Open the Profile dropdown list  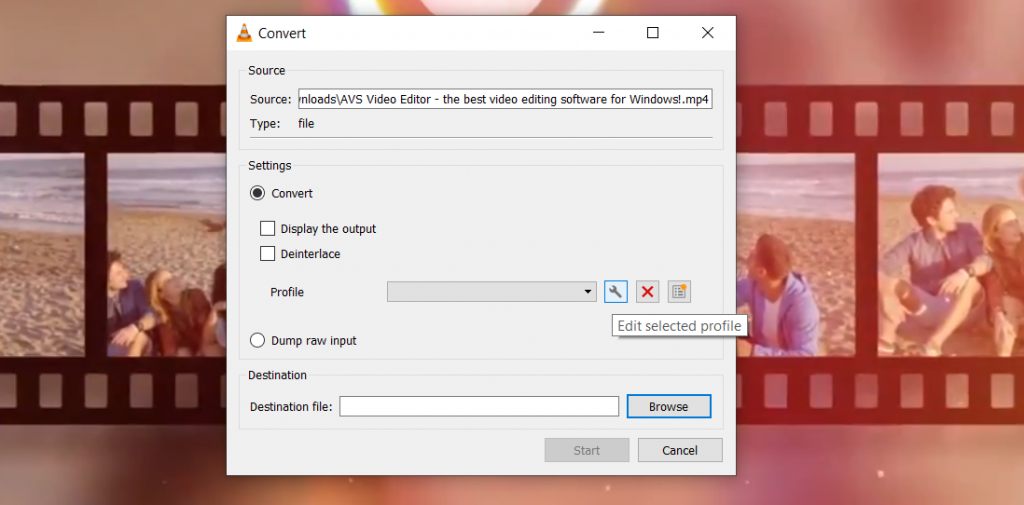pyautogui.click(x=492, y=291)
